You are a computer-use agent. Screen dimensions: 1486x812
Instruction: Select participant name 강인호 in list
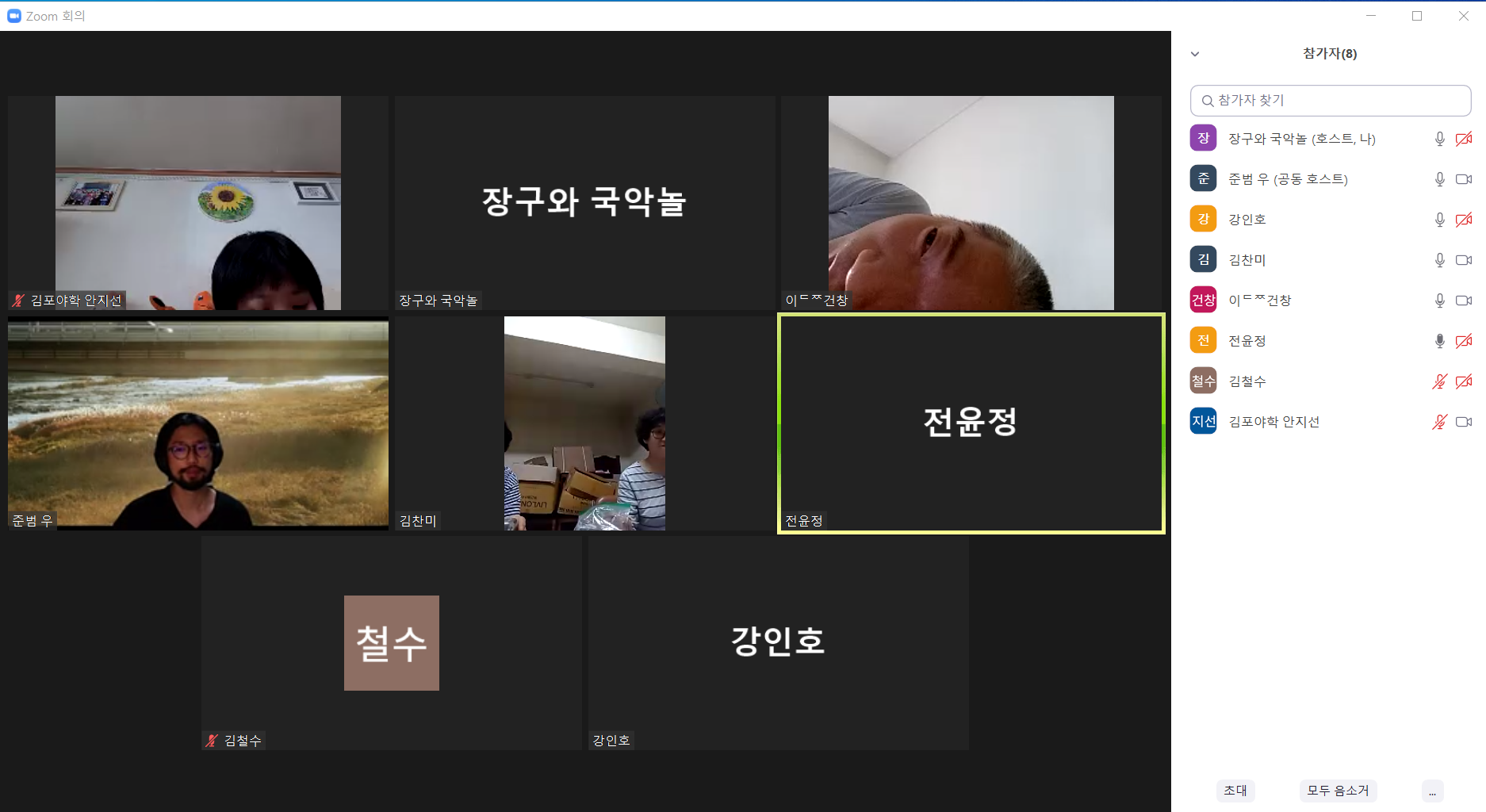tap(1247, 220)
